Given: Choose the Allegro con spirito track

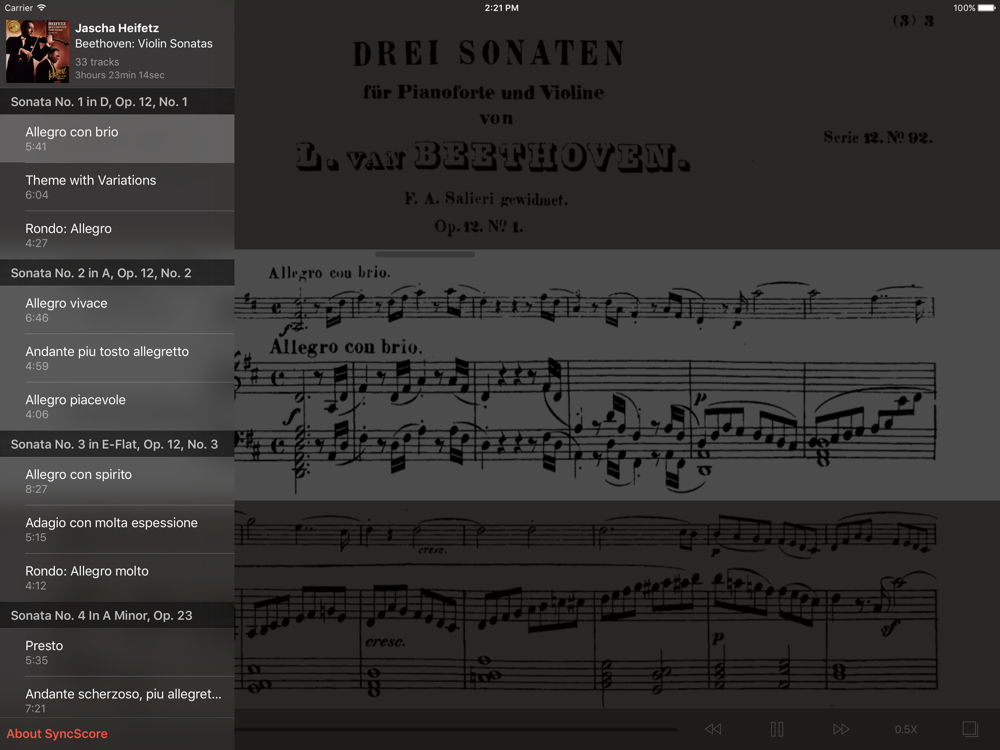Looking at the screenshot, I should coord(117,481).
